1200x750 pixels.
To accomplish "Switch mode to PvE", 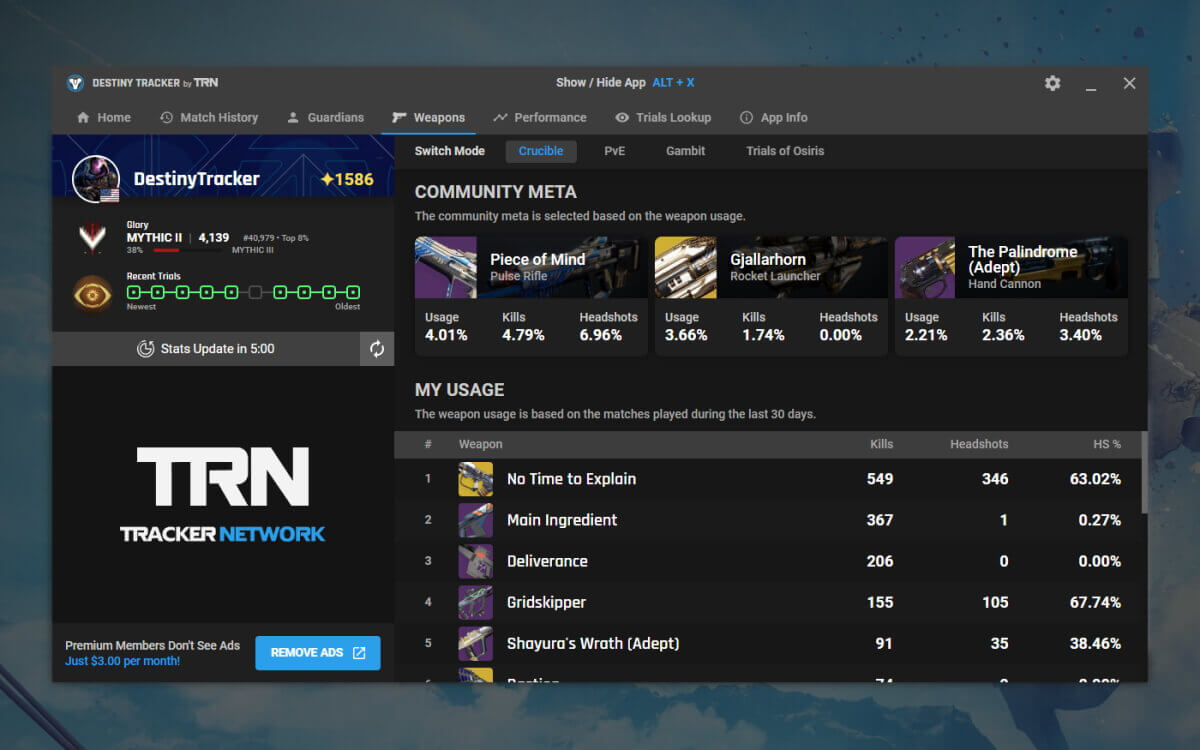I will click(615, 151).
